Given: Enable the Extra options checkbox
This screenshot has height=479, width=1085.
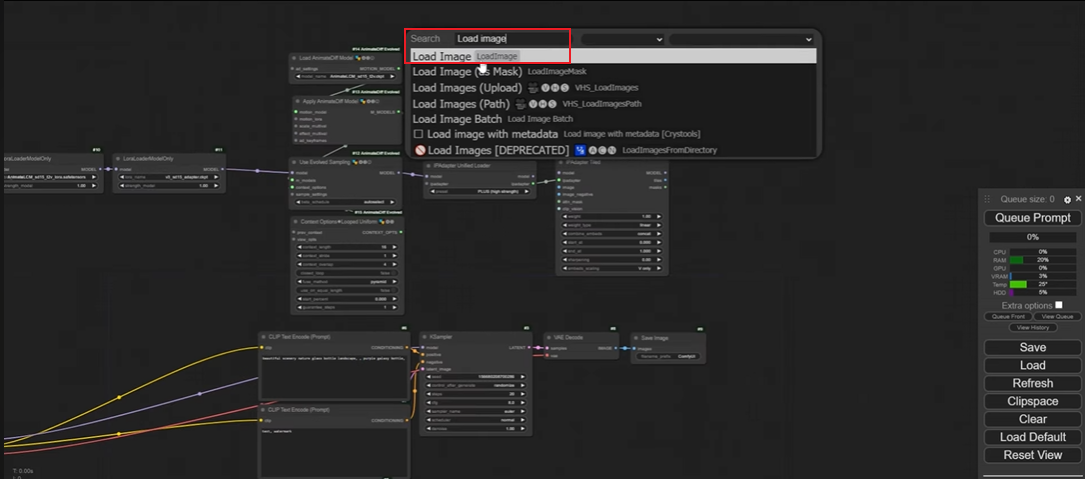Looking at the screenshot, I should (x=1059, y=305).
